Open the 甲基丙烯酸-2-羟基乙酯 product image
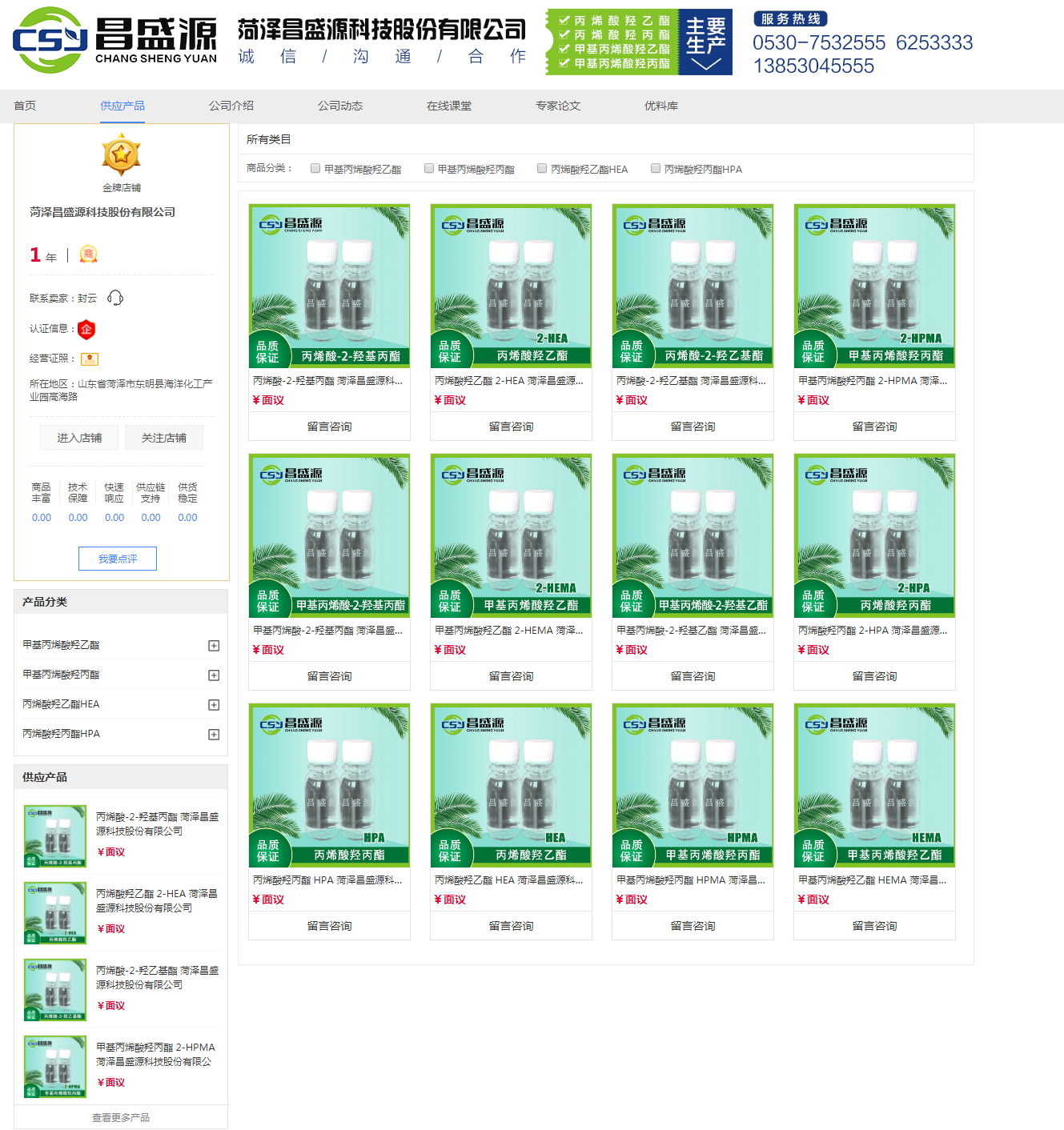Screen dimensions: 1064x1130 (693, 535)
